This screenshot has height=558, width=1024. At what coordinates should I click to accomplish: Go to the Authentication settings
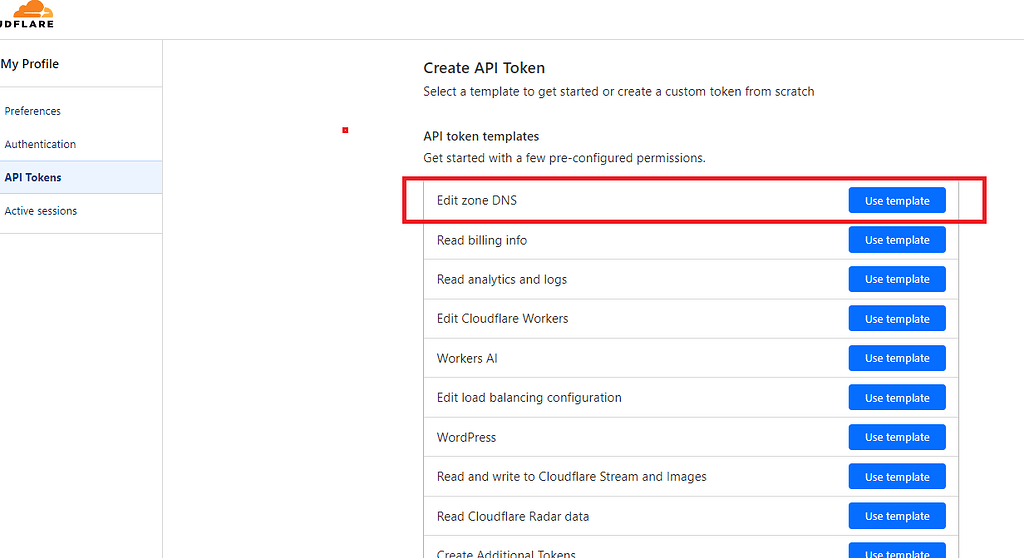(40, 144)
